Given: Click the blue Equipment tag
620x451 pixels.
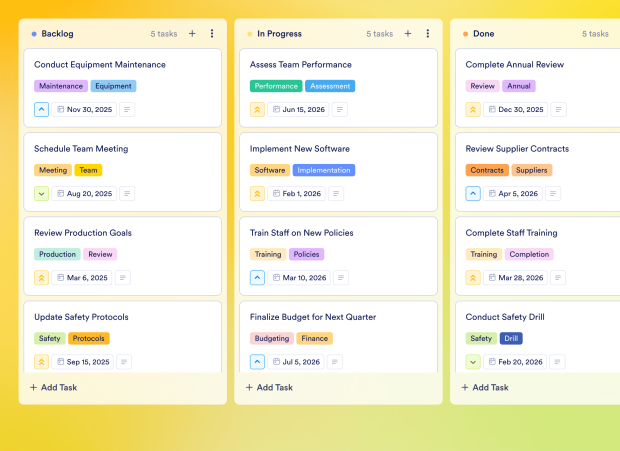Looking at the screenshot, I should [x=113, y=86].
